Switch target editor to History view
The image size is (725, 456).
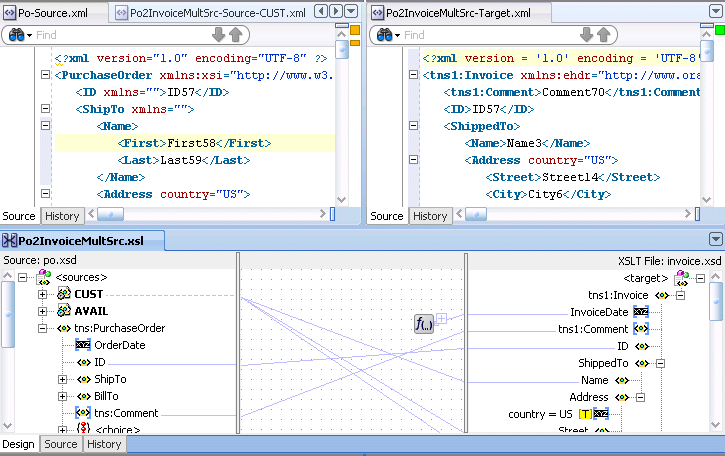coord(430,216)
